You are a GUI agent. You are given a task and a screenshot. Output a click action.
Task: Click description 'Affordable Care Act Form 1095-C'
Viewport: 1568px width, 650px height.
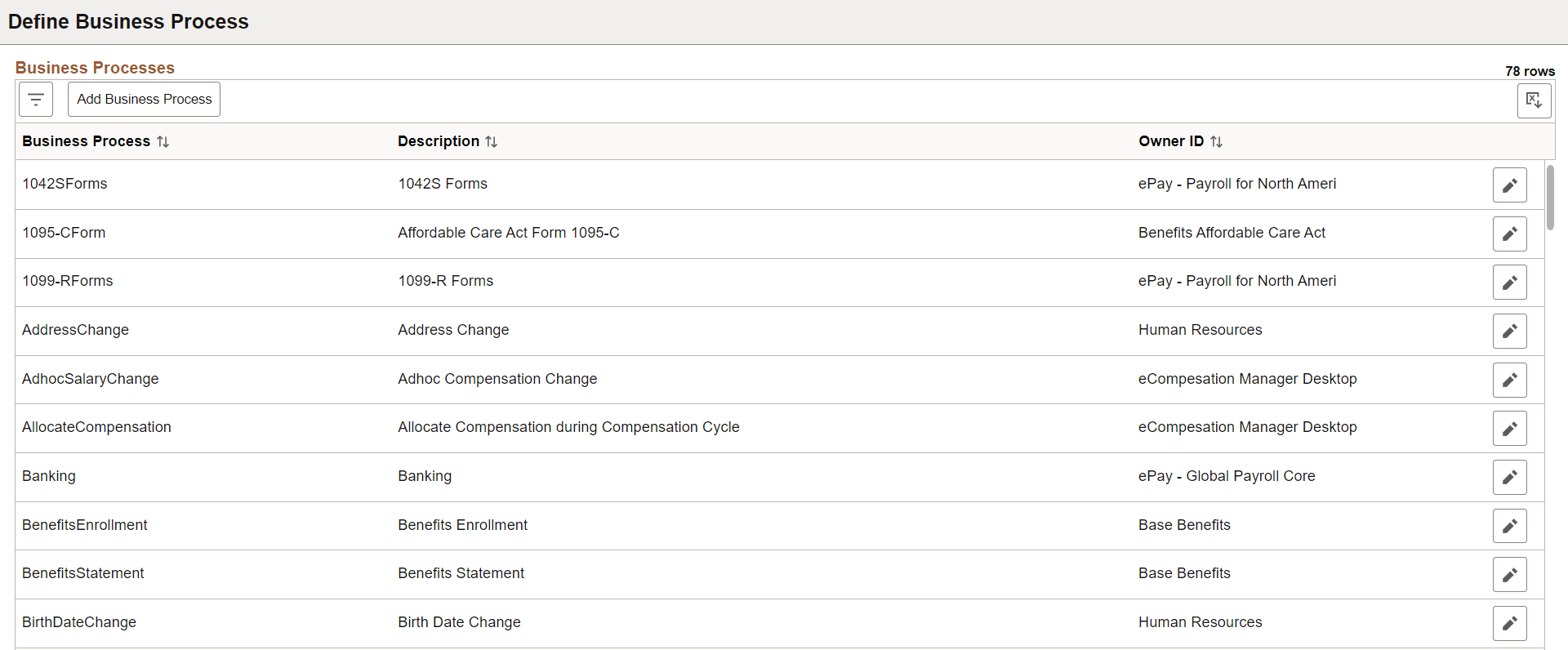click(509, 233)
